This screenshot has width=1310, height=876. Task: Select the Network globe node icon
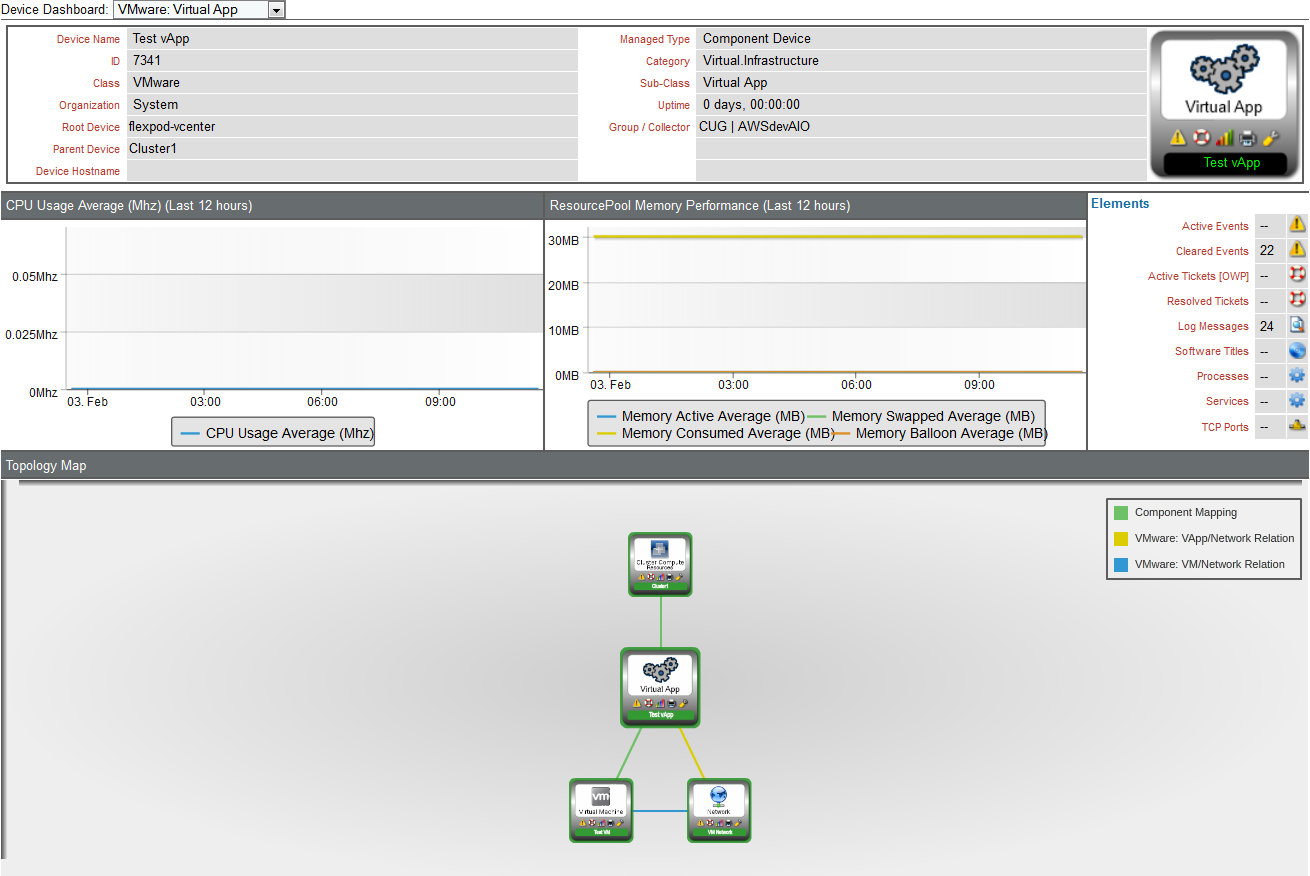[719, 796]
